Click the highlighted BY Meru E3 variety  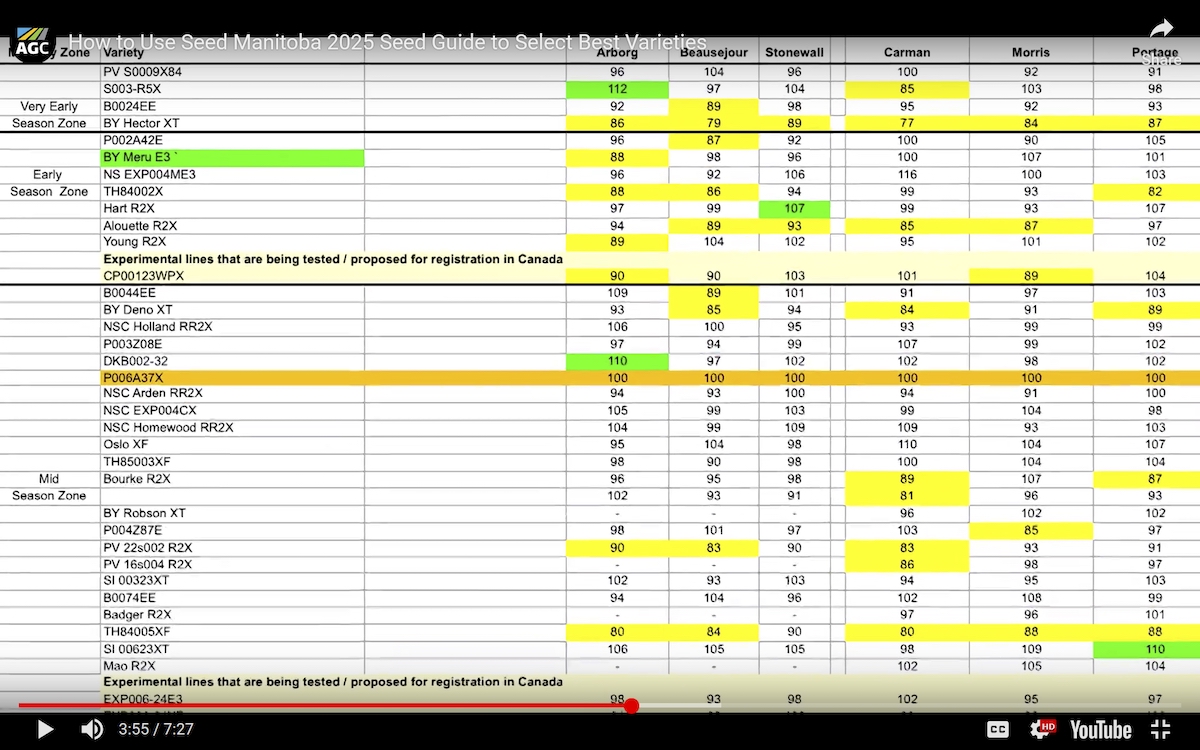pyautogui.click(x=232, y=157)
